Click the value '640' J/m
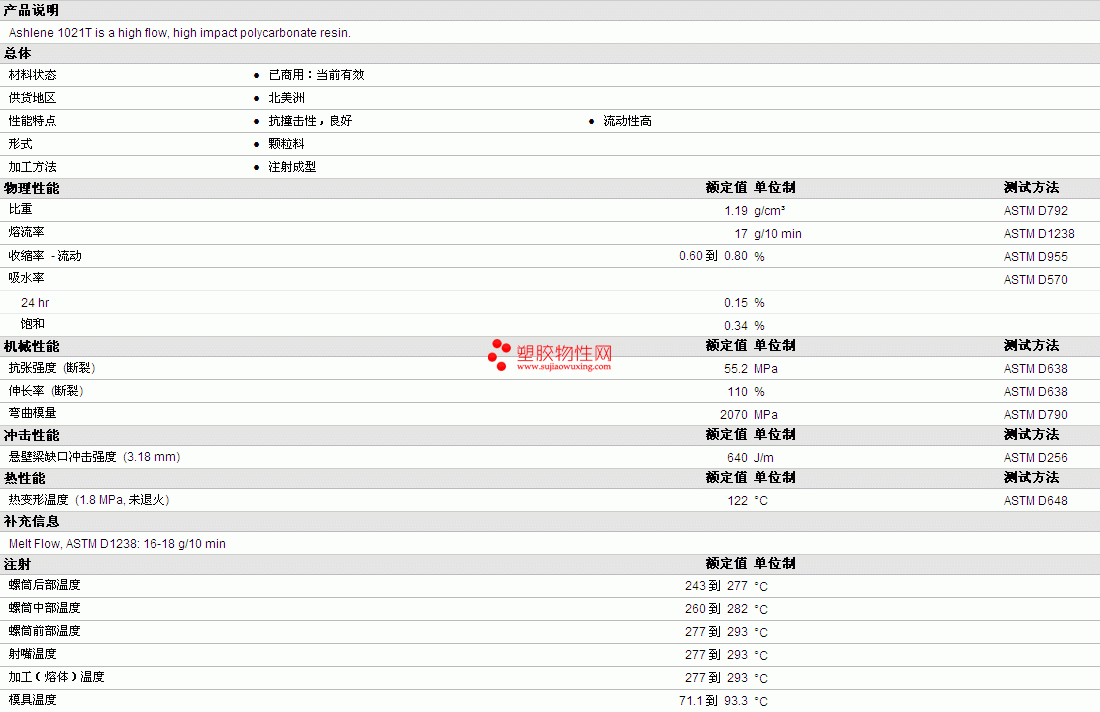The image size is (1100, 712). click(x=737, y=458)
